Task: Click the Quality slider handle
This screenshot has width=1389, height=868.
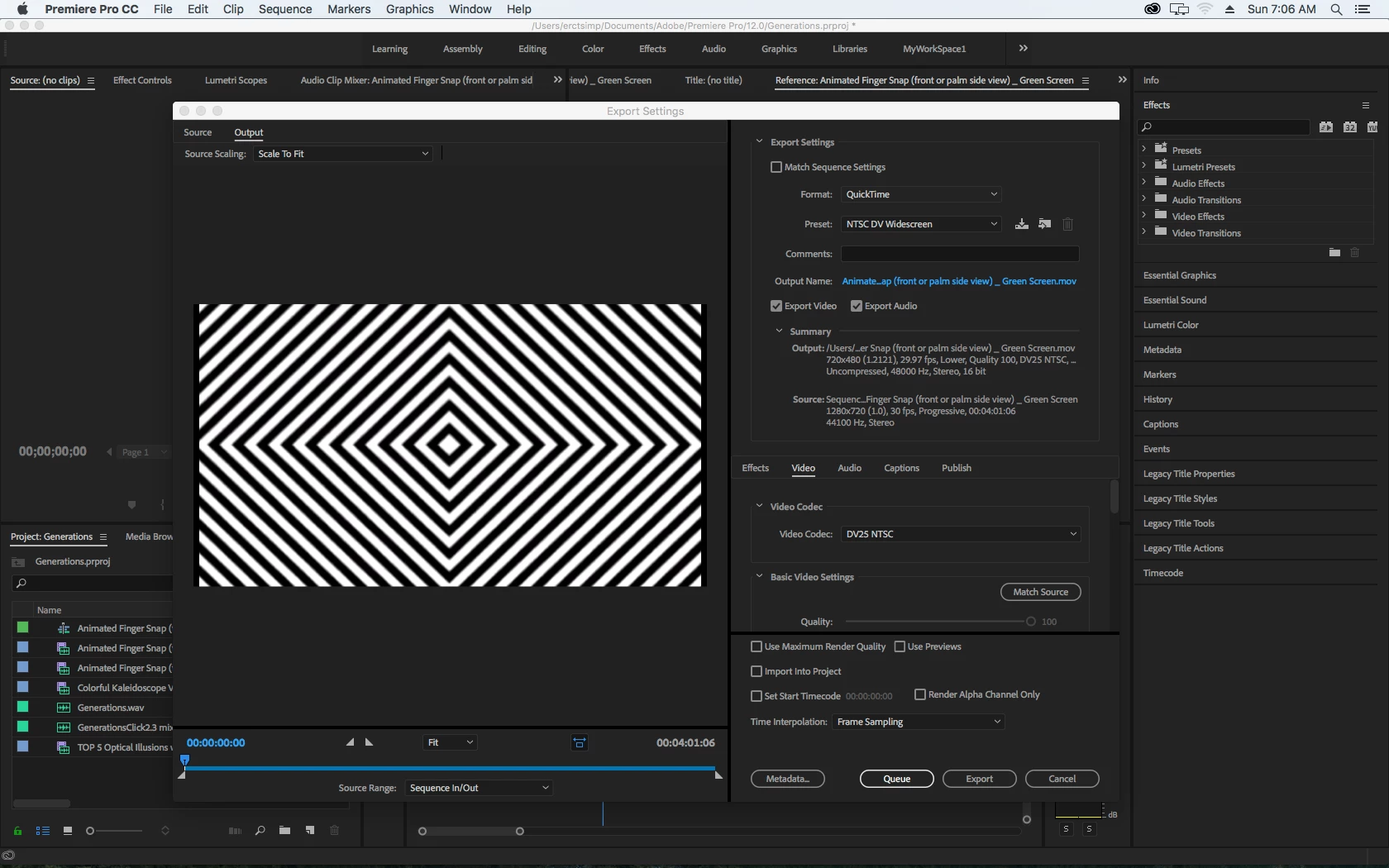Action: pos(1031,622)
